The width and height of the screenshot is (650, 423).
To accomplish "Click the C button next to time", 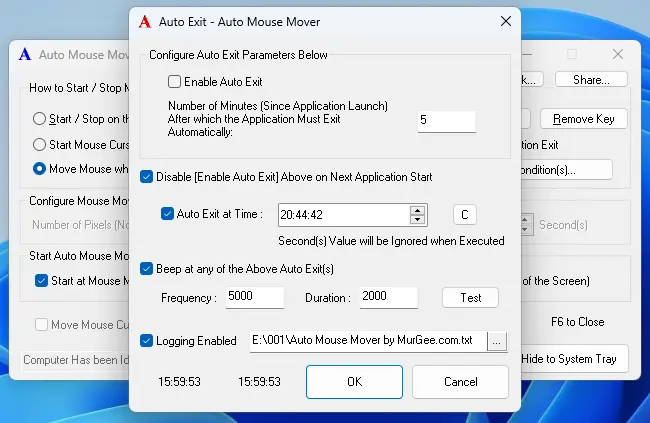I will point(465,215).
